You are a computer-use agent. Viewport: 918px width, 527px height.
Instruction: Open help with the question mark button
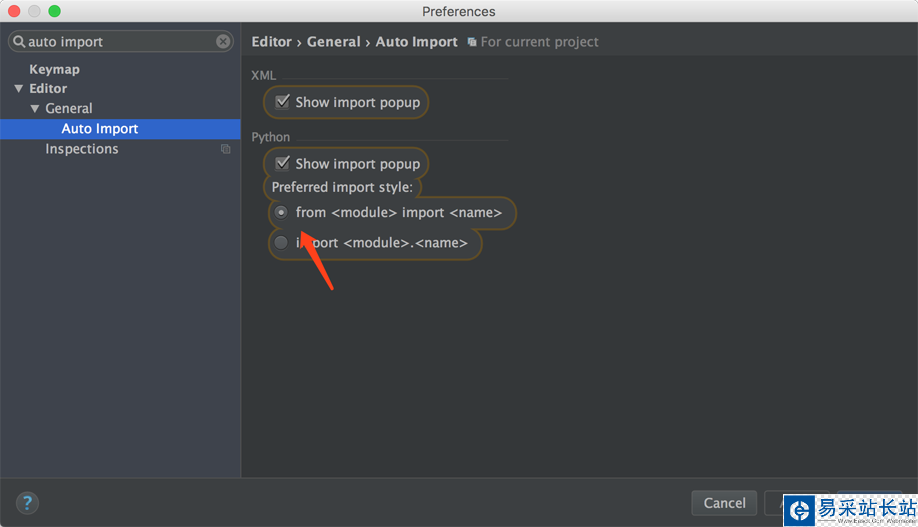tap(28, 502)
